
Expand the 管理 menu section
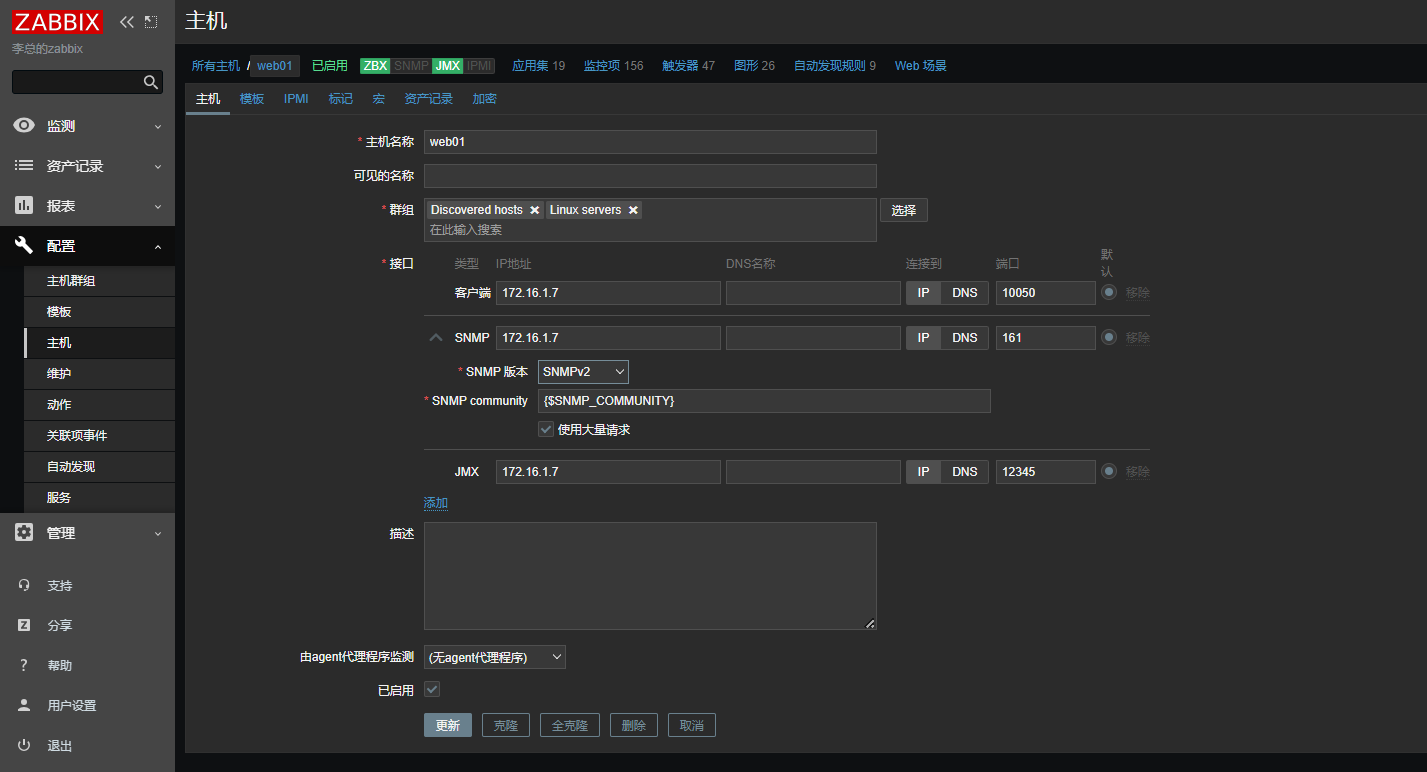click(x=157, y=534)
